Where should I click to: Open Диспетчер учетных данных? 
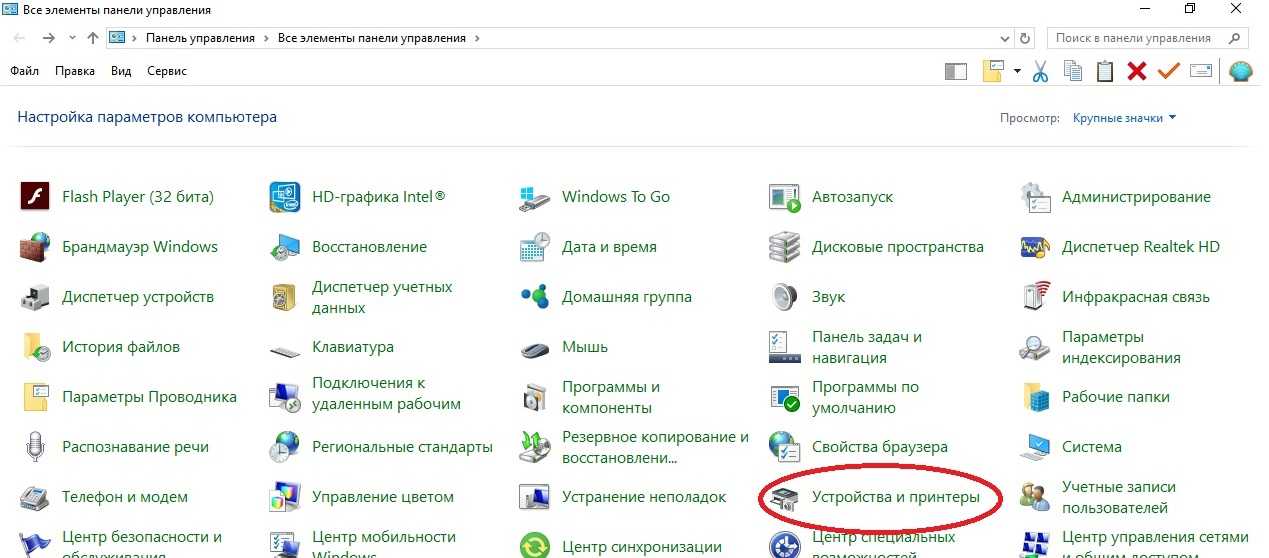pyautogui.click(x=362, y=297)
